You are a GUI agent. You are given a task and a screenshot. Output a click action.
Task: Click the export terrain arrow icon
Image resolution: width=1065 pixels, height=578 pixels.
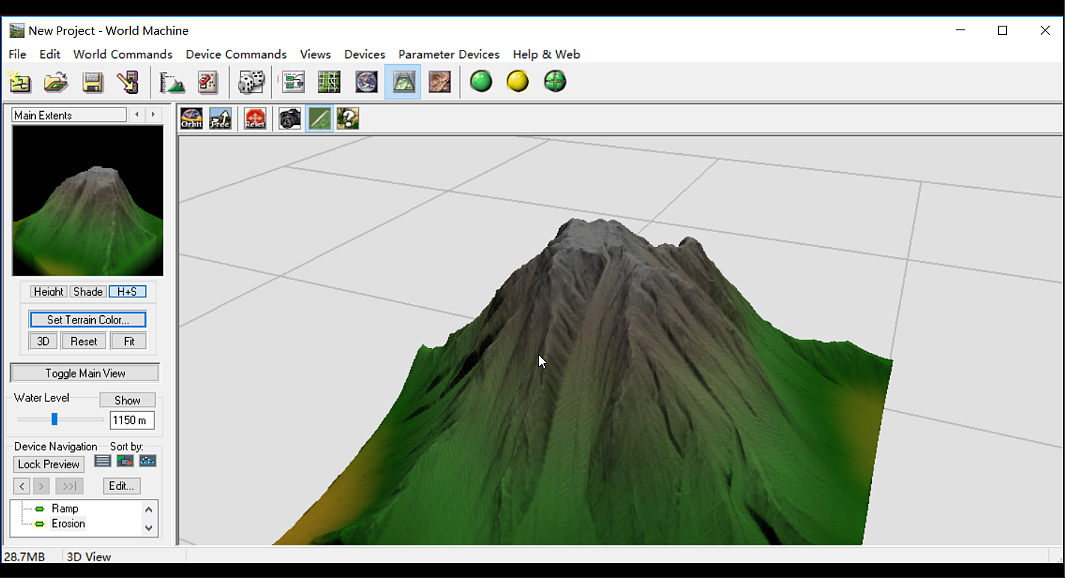pos(128,82)
